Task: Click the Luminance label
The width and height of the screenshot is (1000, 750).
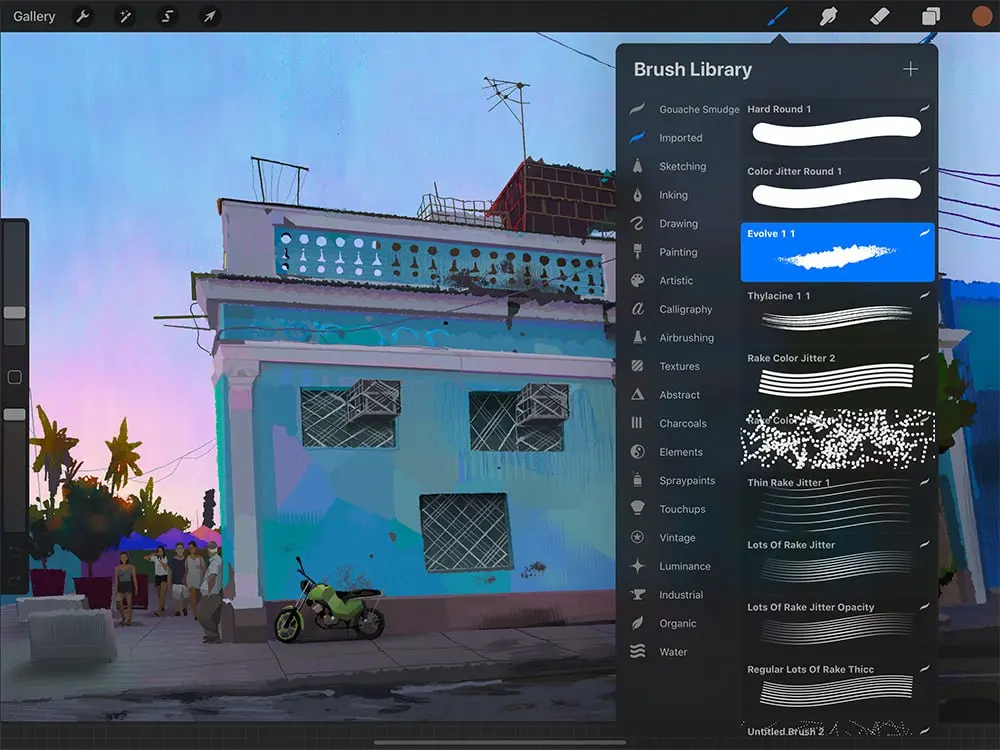Action: 685,566
